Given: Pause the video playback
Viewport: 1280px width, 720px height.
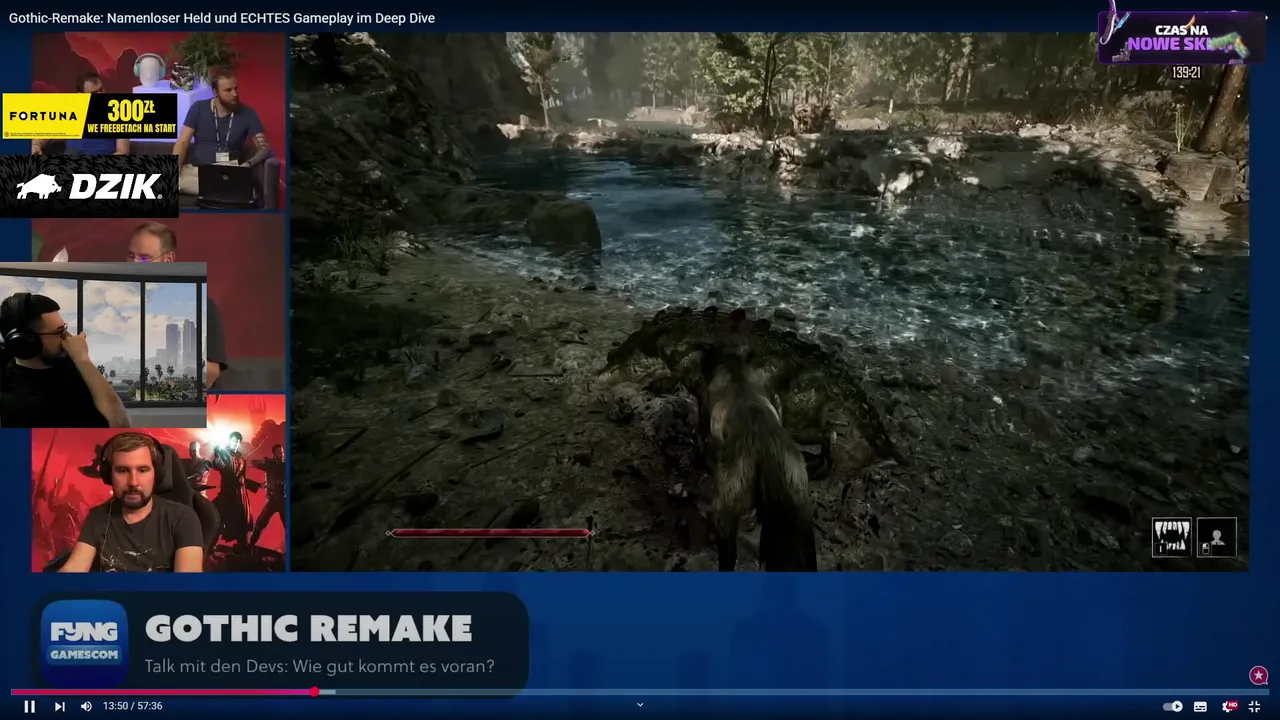Looking at the screenshot, I should [x=29, y=706].
